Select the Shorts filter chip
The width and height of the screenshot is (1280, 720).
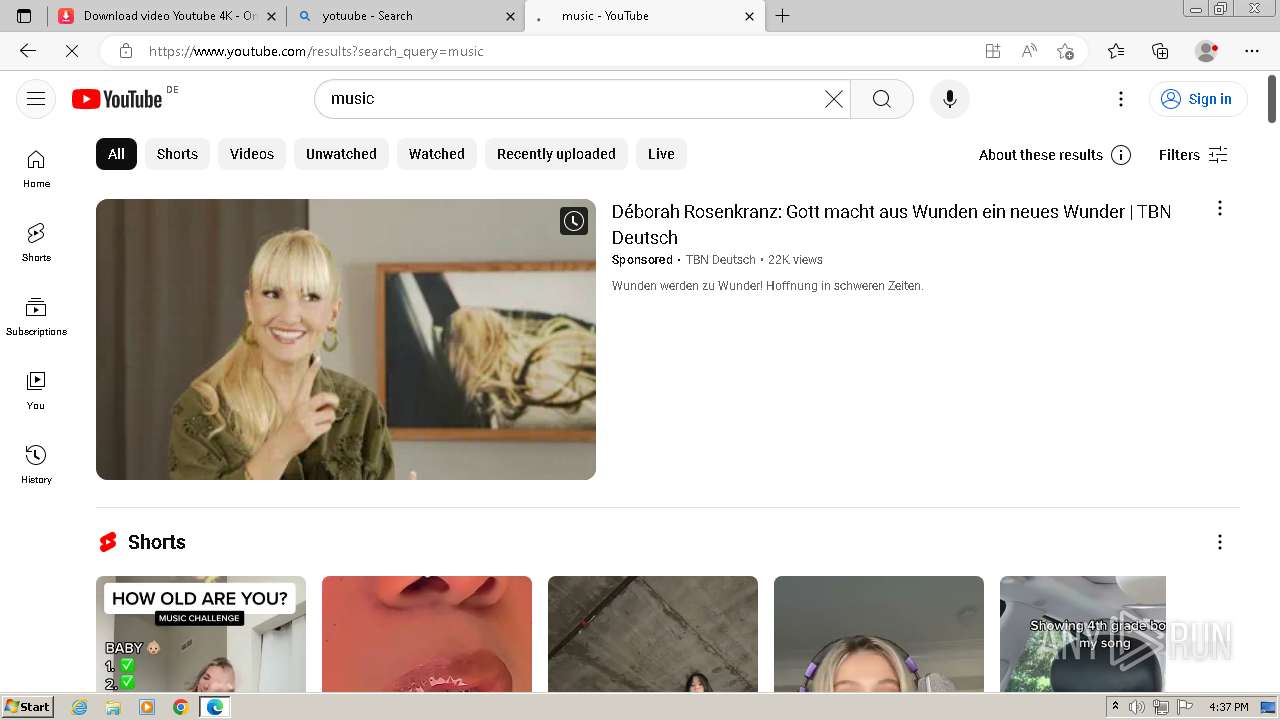point(177,154)
